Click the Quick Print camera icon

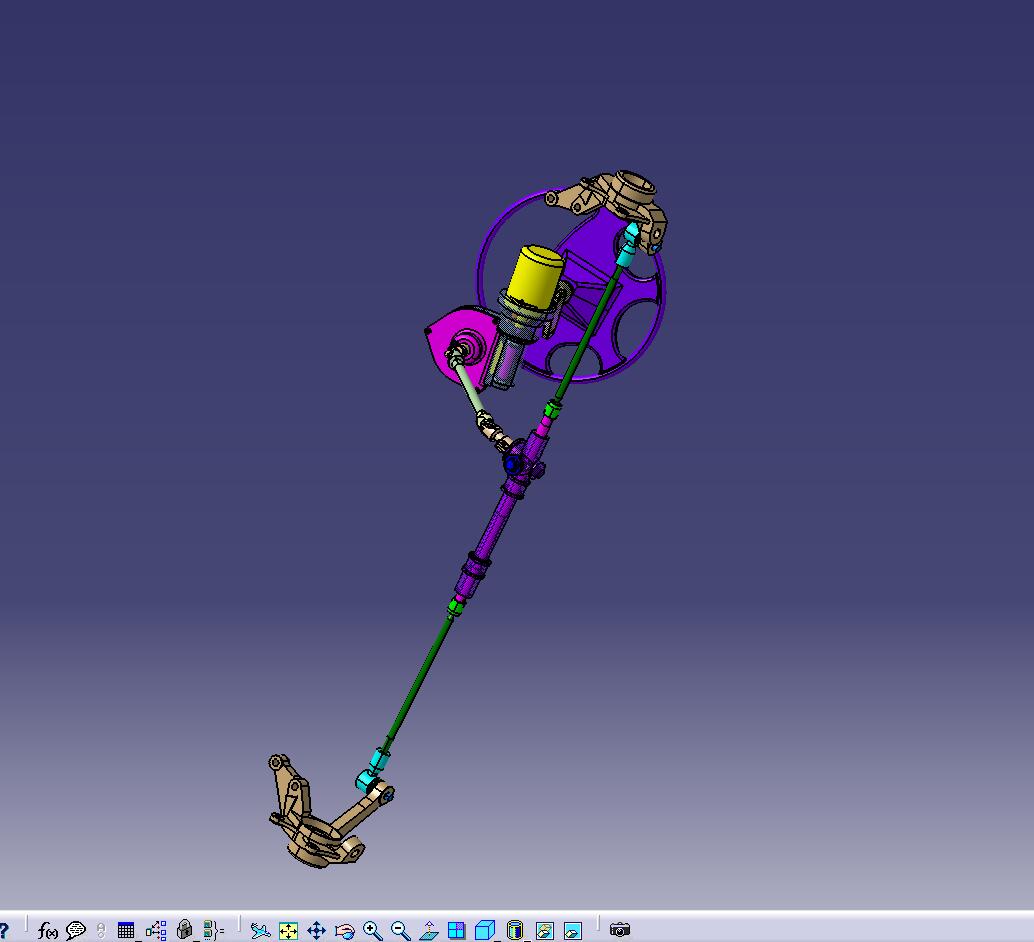[618, 930]
